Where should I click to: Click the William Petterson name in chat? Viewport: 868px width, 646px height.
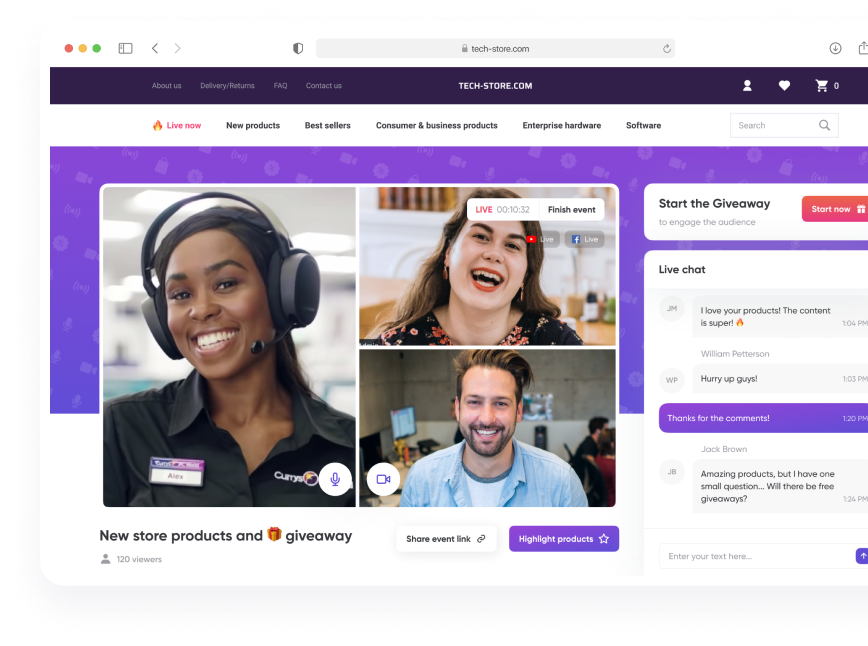(x=735, y=354)
